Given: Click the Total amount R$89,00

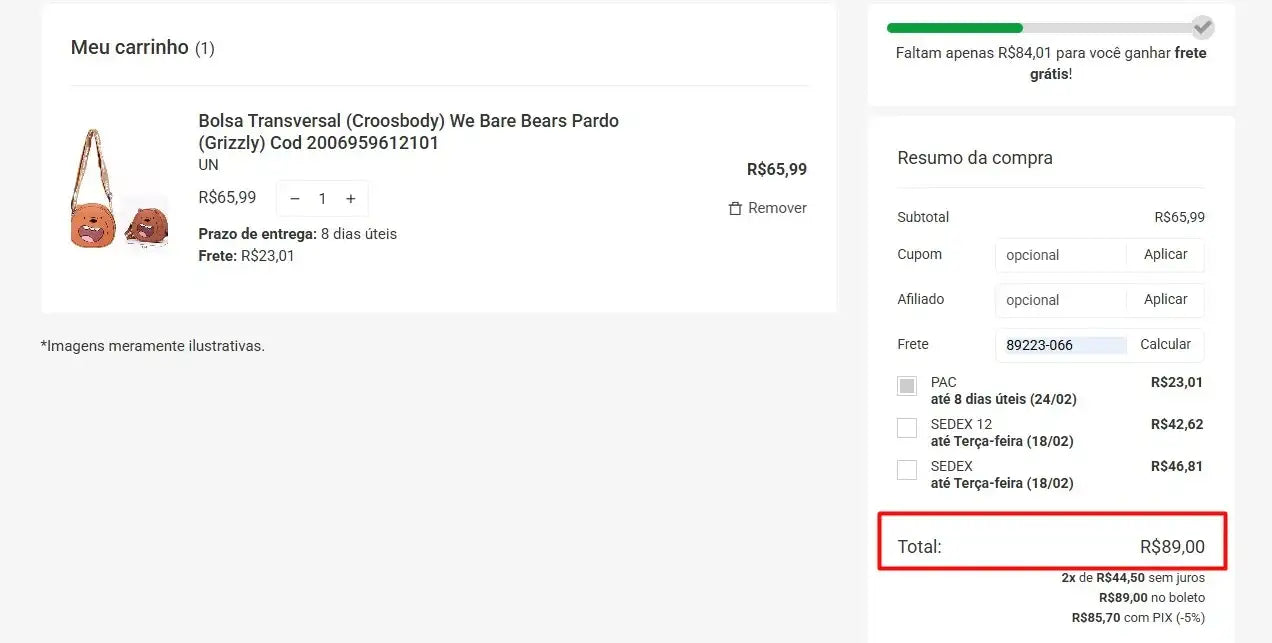Looking at the screenshot, I should pyautogui.click(x=1172, y=547).
